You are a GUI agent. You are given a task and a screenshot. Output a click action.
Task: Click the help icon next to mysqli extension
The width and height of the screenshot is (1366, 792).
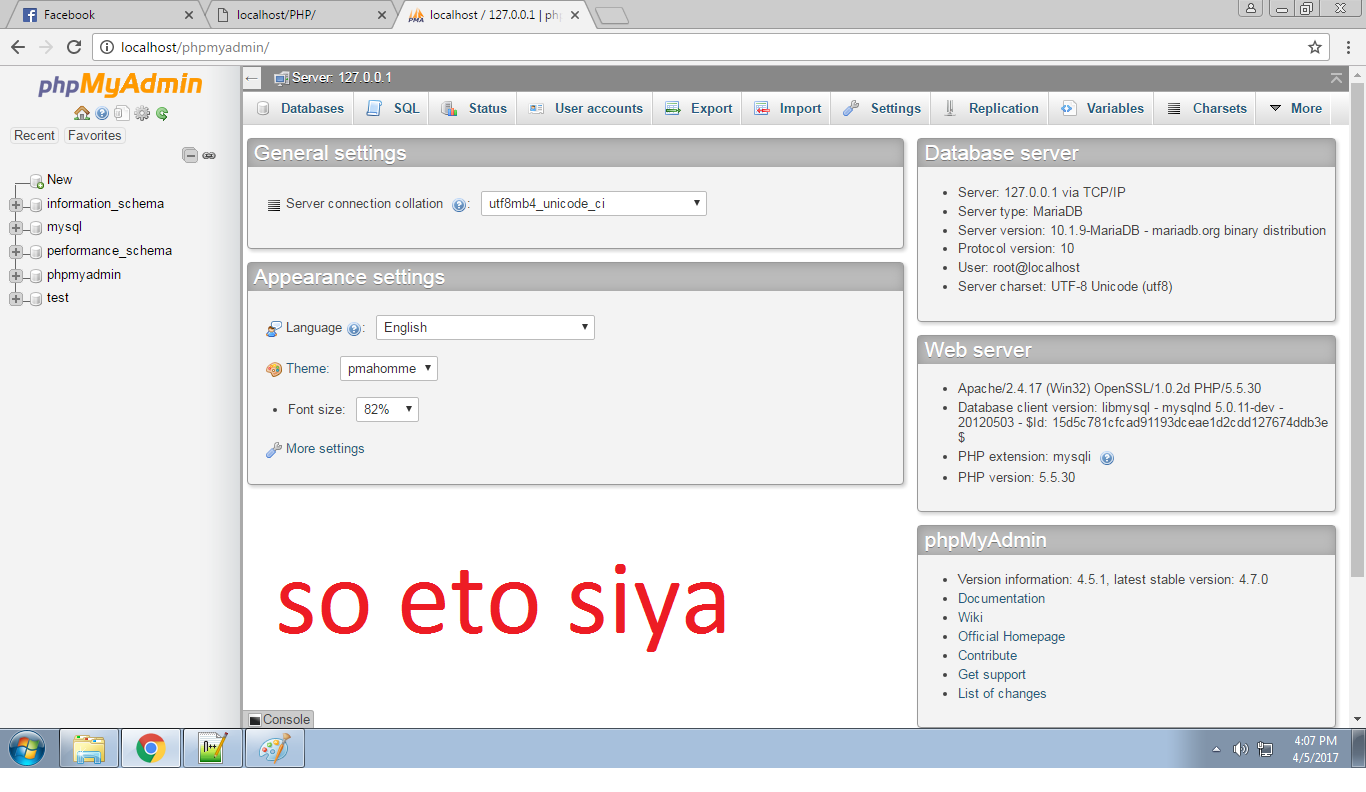coord(1106,457)
